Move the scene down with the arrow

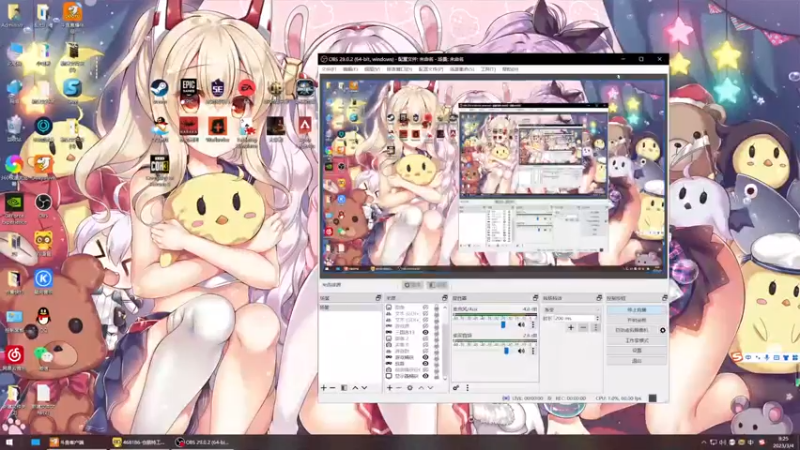(364, 388)
